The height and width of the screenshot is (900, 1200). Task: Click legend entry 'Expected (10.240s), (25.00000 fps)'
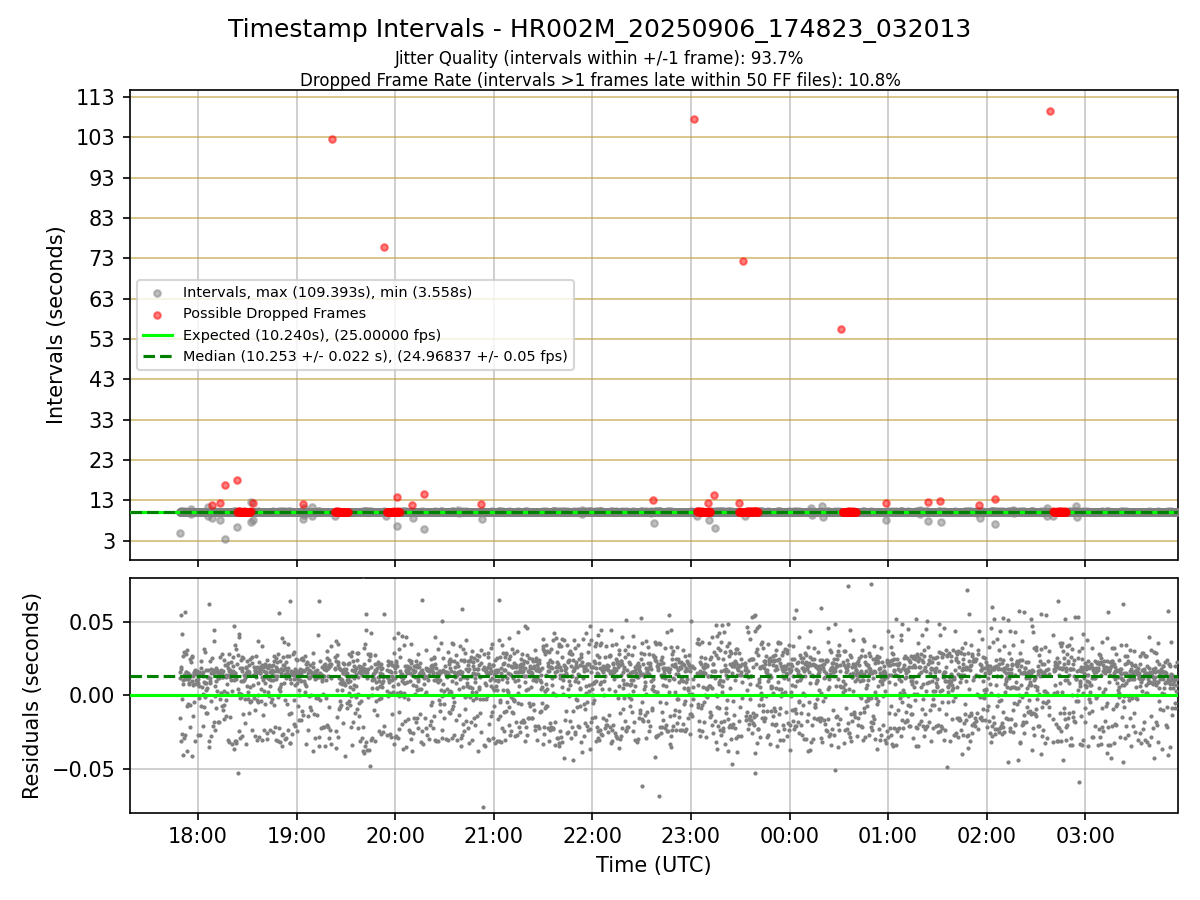pos(312,335)
